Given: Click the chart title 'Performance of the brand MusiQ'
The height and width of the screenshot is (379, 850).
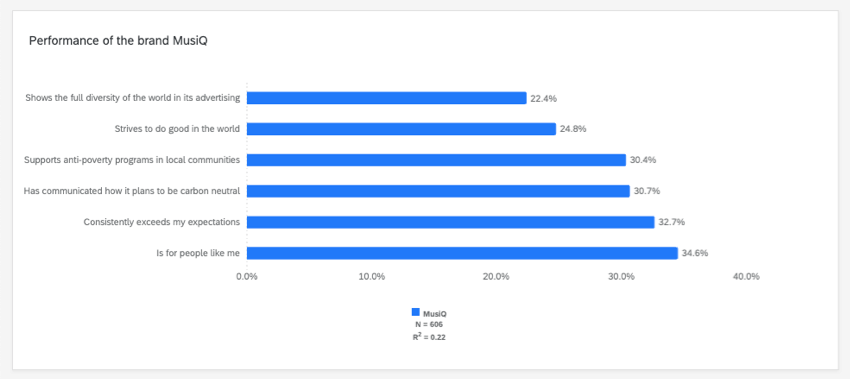Looking at the screenshot, I should click(x=119, y=41).
